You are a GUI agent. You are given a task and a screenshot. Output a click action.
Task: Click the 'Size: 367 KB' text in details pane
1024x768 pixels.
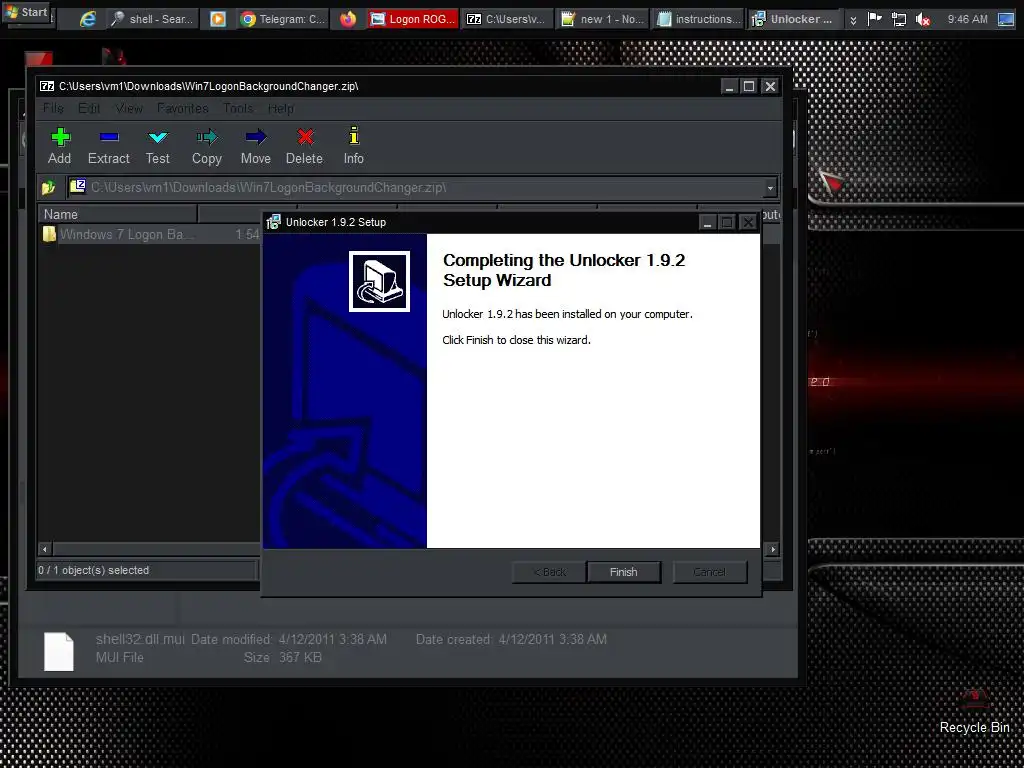(x=283, y=658)
